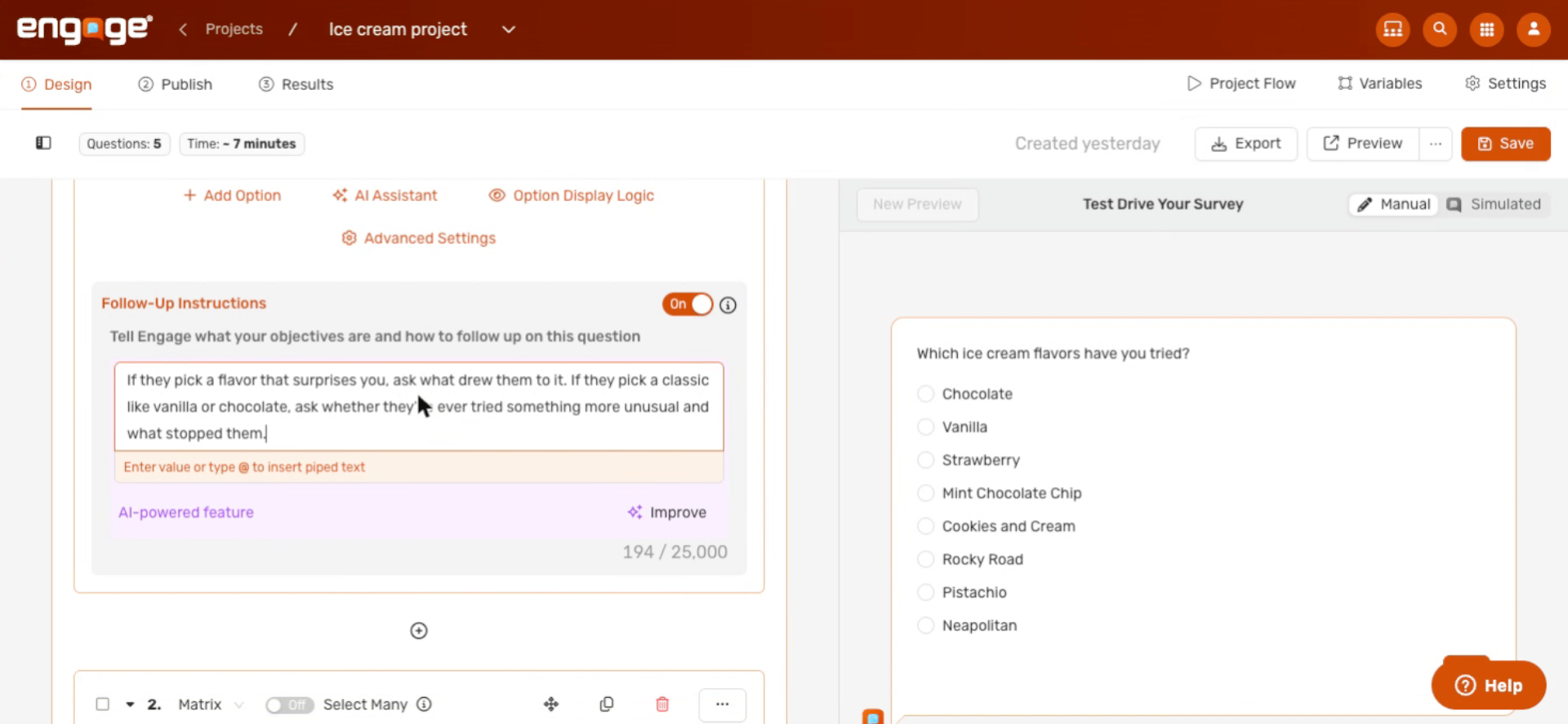Collapse question 2 with the triangle
Image resolution: width=1568 pixels, height=724 pixels.
click(x=130, y=704)
